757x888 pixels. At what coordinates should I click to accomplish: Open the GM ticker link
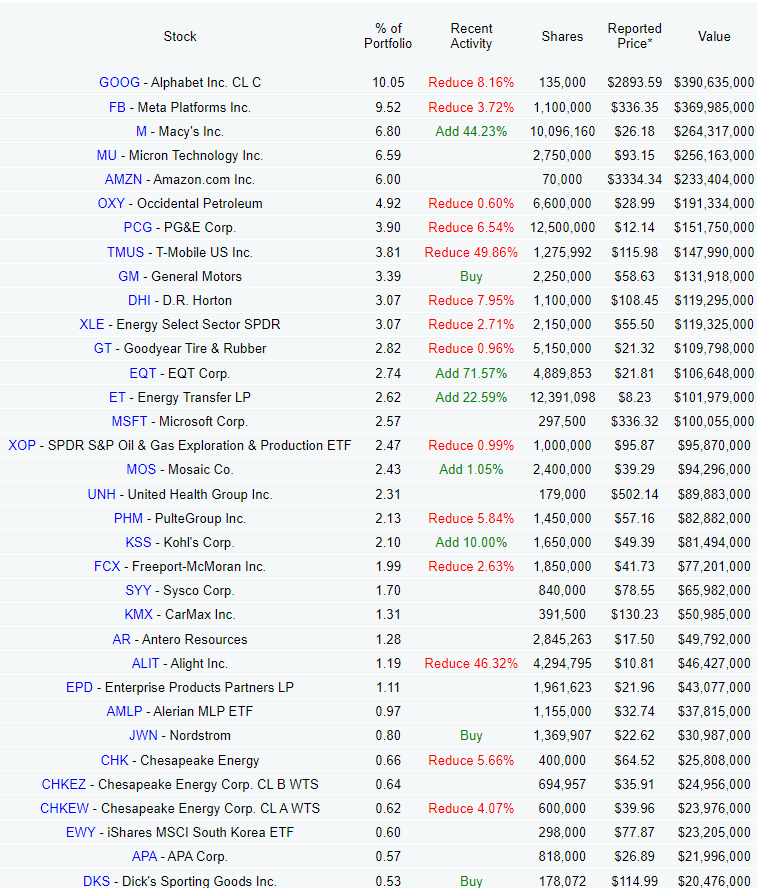129,277
